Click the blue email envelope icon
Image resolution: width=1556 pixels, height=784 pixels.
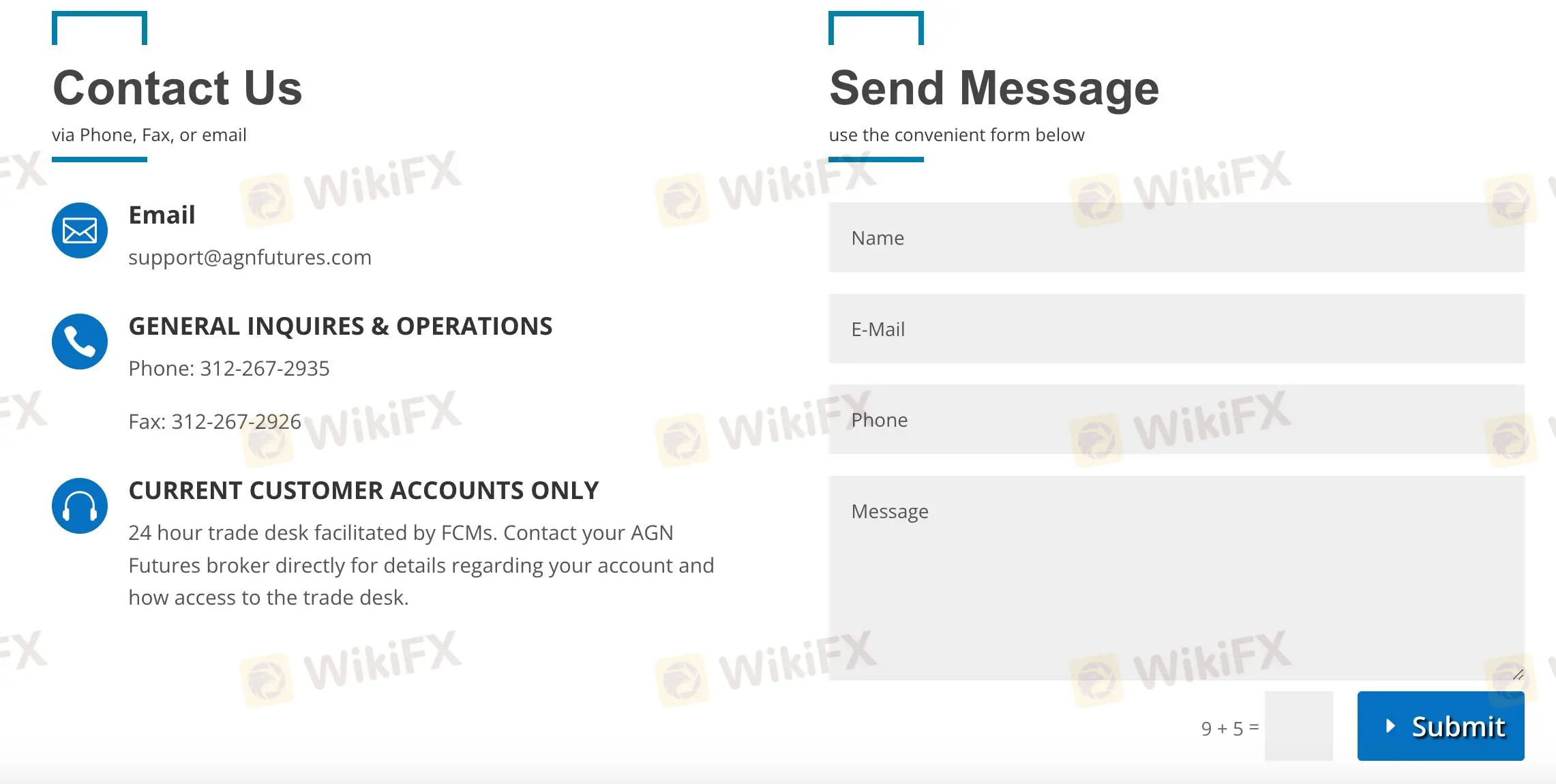(x=80, y=230)
